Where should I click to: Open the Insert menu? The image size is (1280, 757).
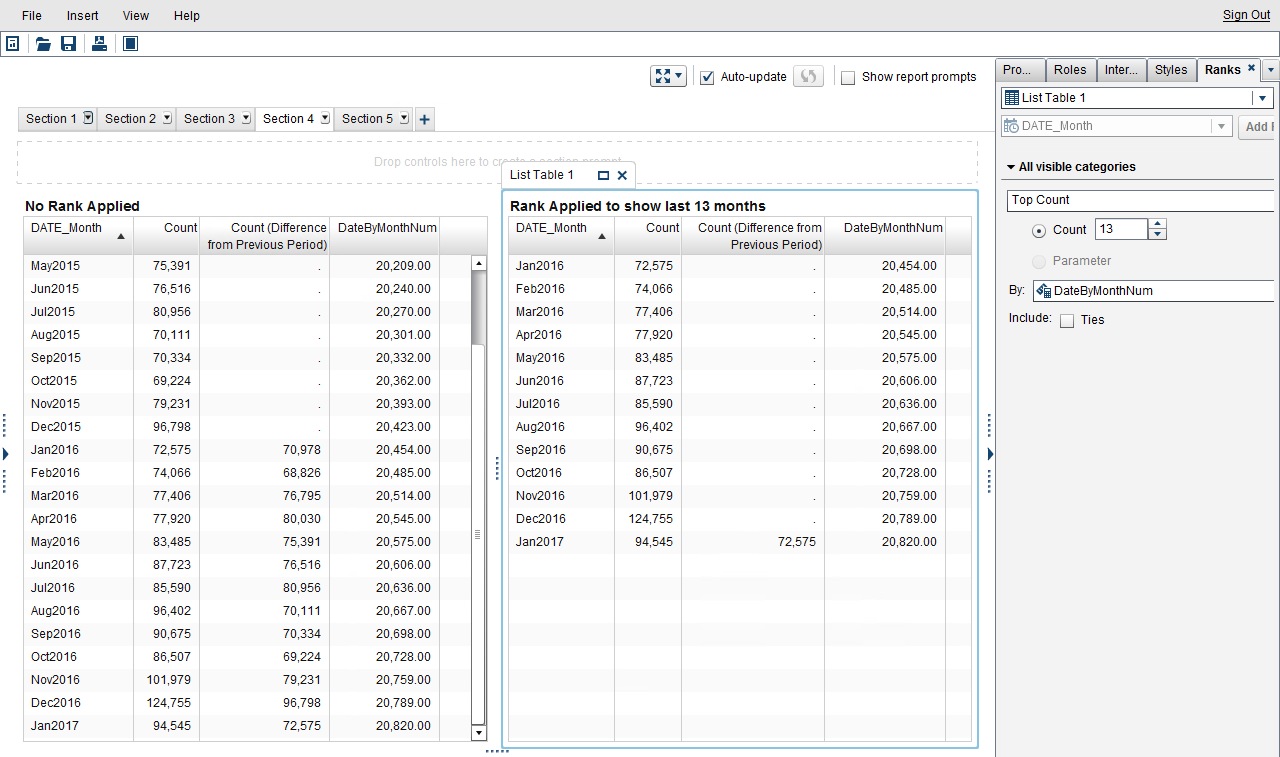(83, 16)
